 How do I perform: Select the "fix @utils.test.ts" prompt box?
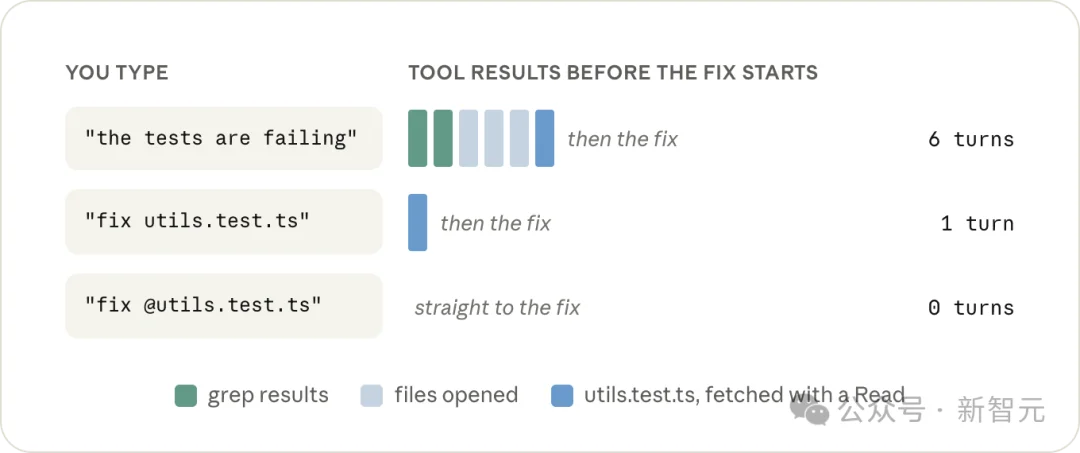[224, 306]
